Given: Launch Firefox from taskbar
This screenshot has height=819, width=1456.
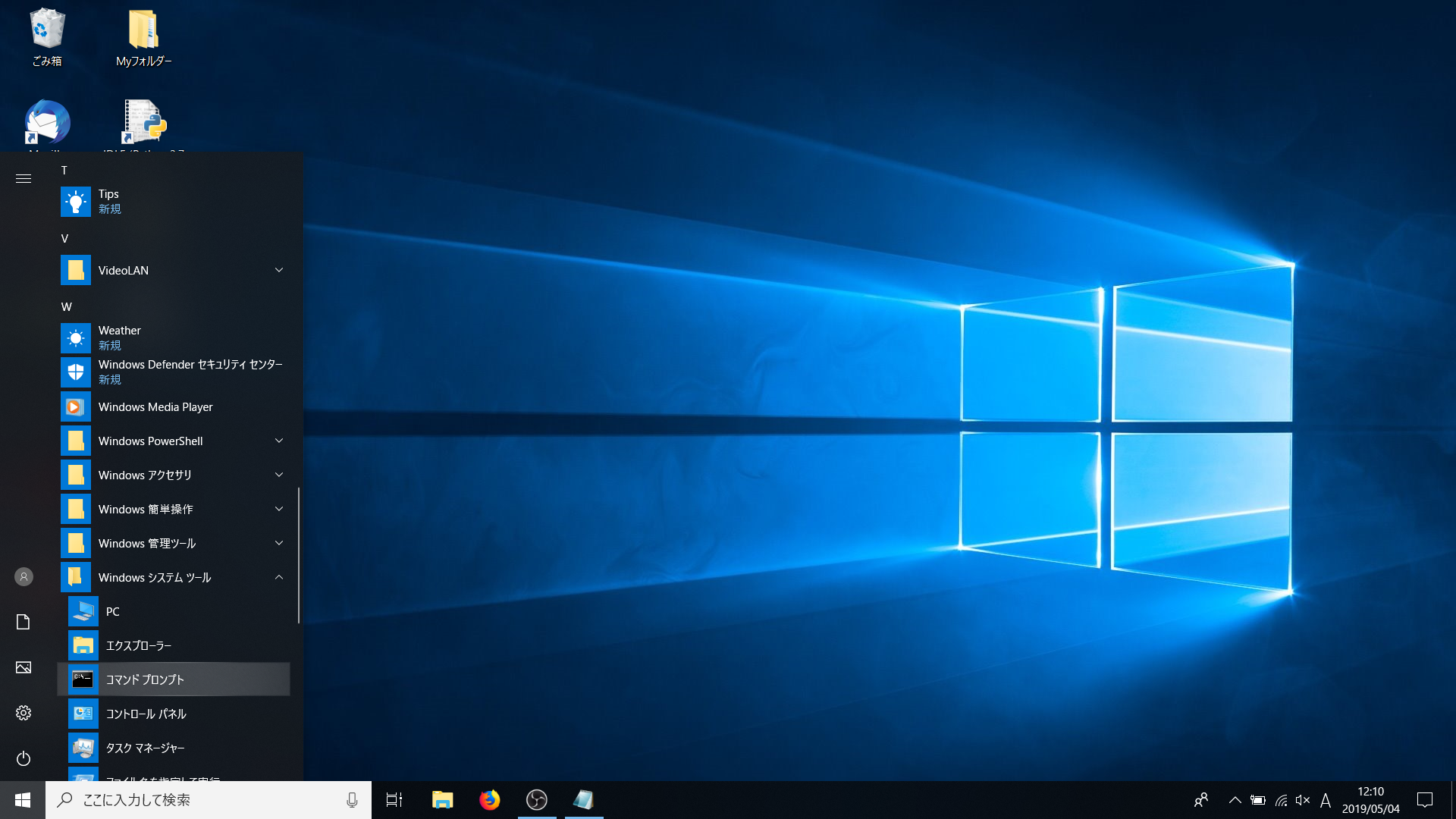Looking at the screenshot, I should coord(490,799).
